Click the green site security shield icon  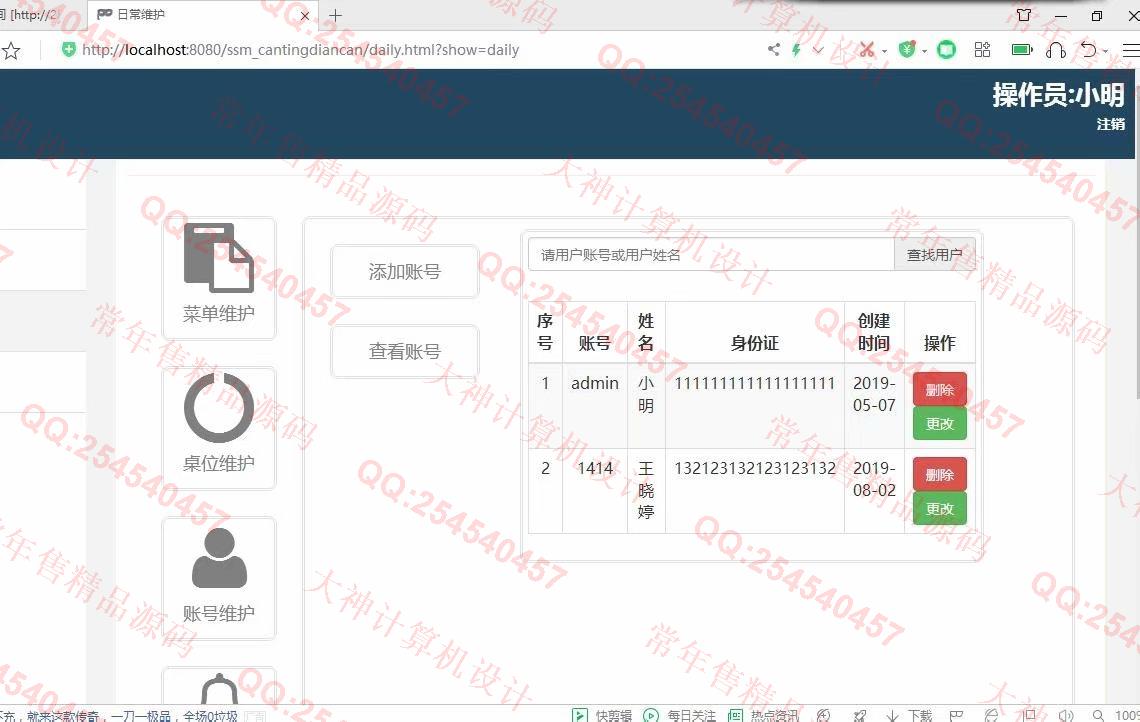click(x=68, y=49)
